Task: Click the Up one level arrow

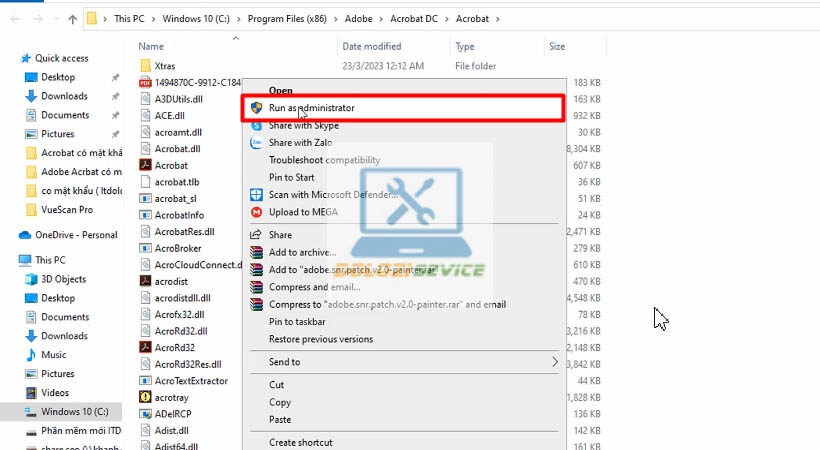Action: coord(72,19)
